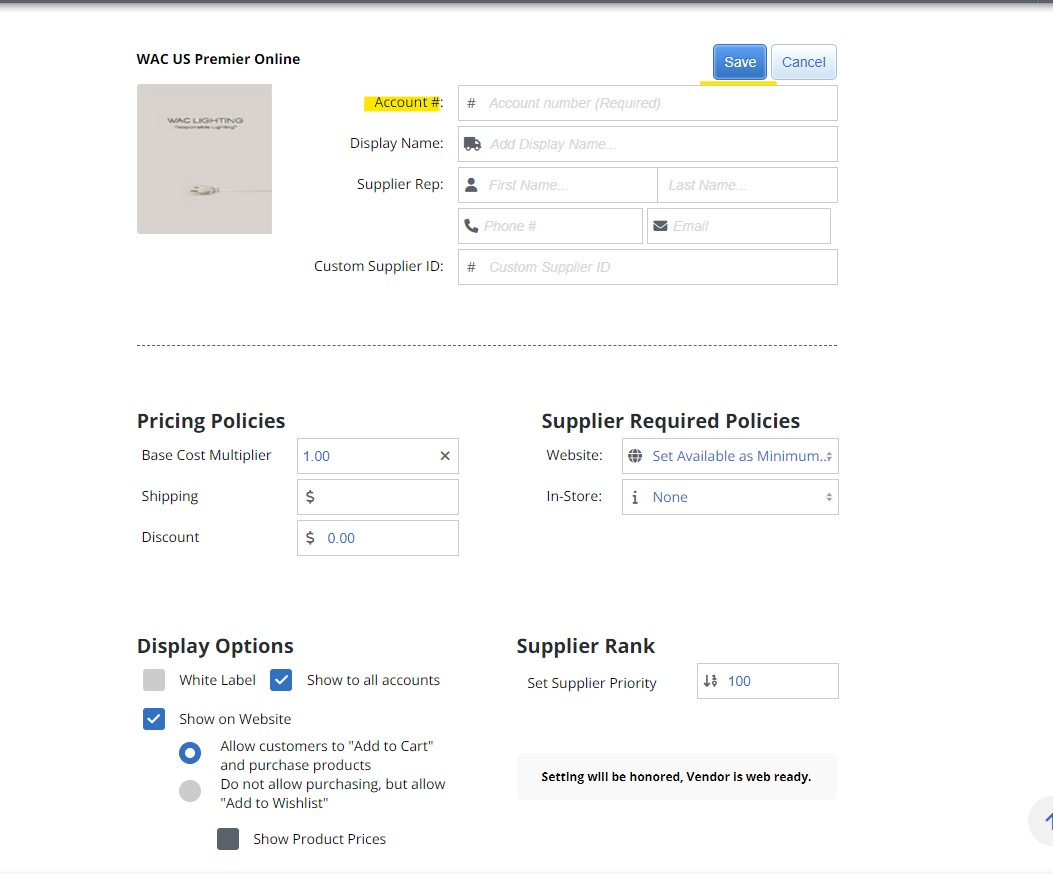Image resolution: width=1053 pixels, height=874 pixels.
Task: Click the Save button
Action: [x=739, y=62]
